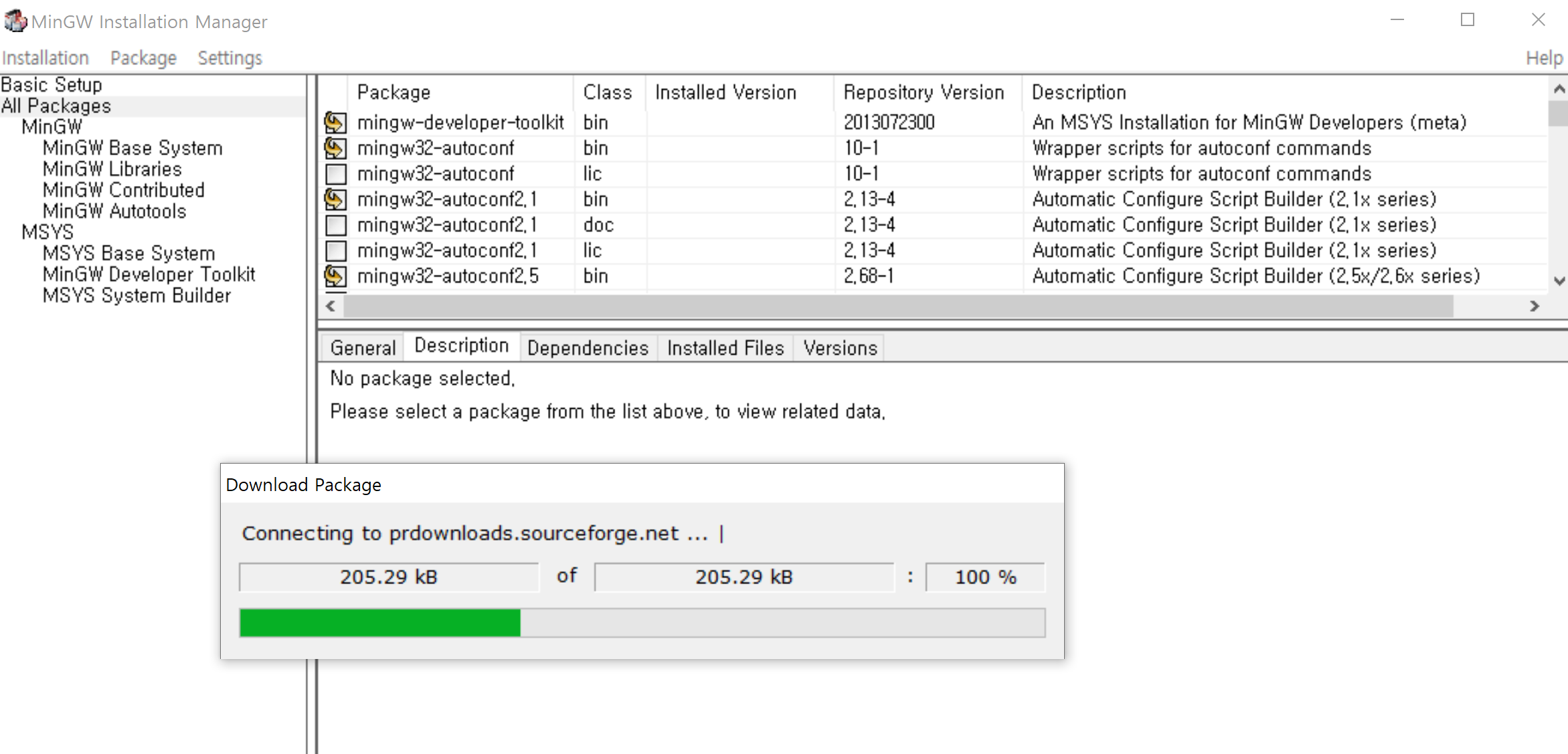Select MinGW Autotools in the tree
Viewport: 1568px width, 754px height.
click(x=114, y=211)
